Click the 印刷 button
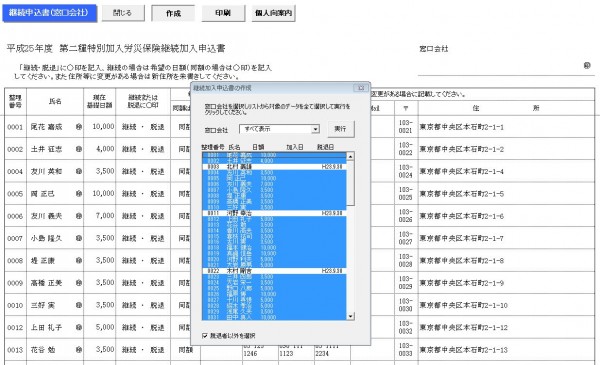600x365 pixels. coord(223,13)
